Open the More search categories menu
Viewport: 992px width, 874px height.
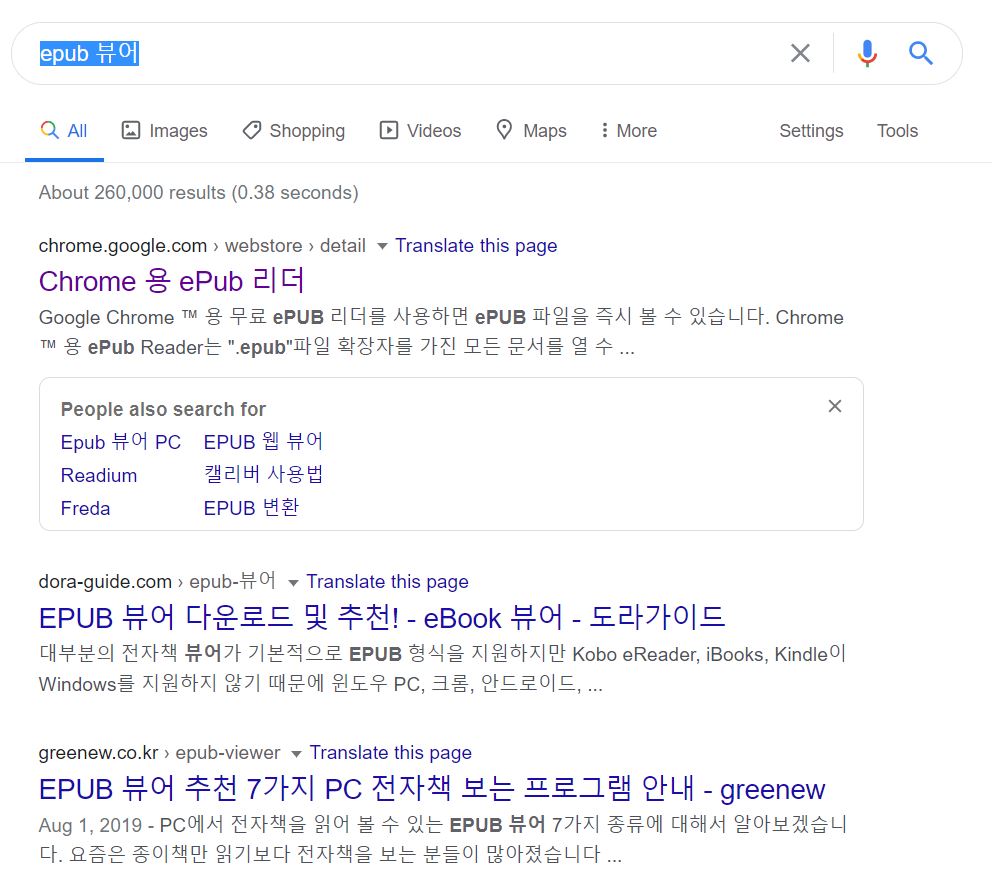tap(629, 131)
